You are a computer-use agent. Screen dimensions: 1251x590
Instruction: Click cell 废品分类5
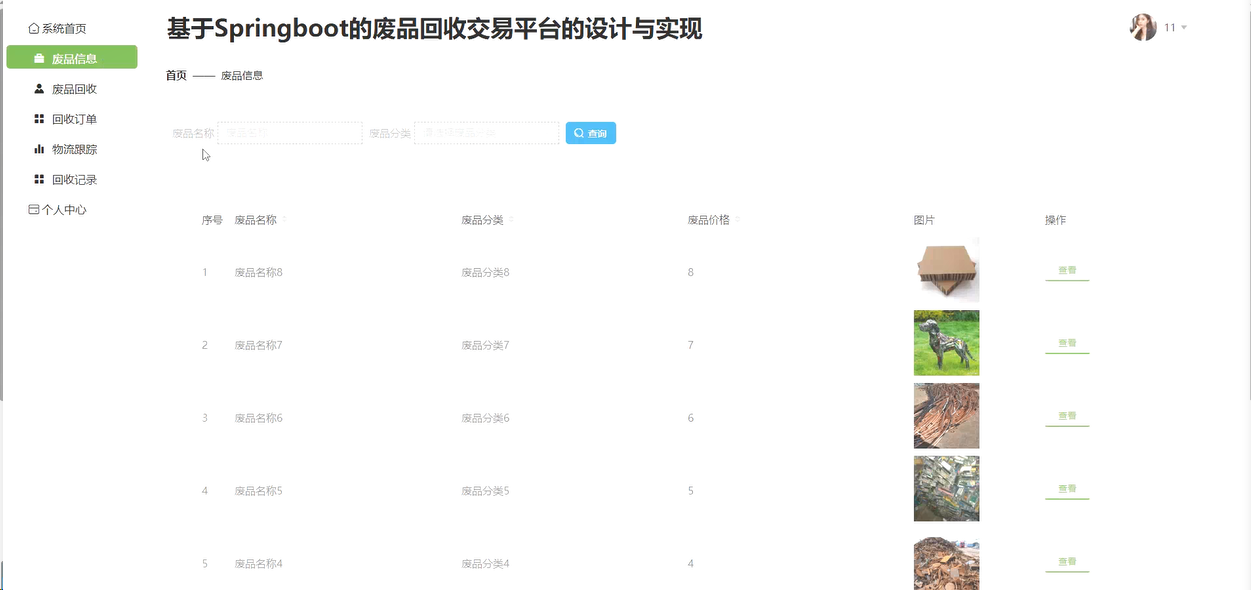coord(485,491)
